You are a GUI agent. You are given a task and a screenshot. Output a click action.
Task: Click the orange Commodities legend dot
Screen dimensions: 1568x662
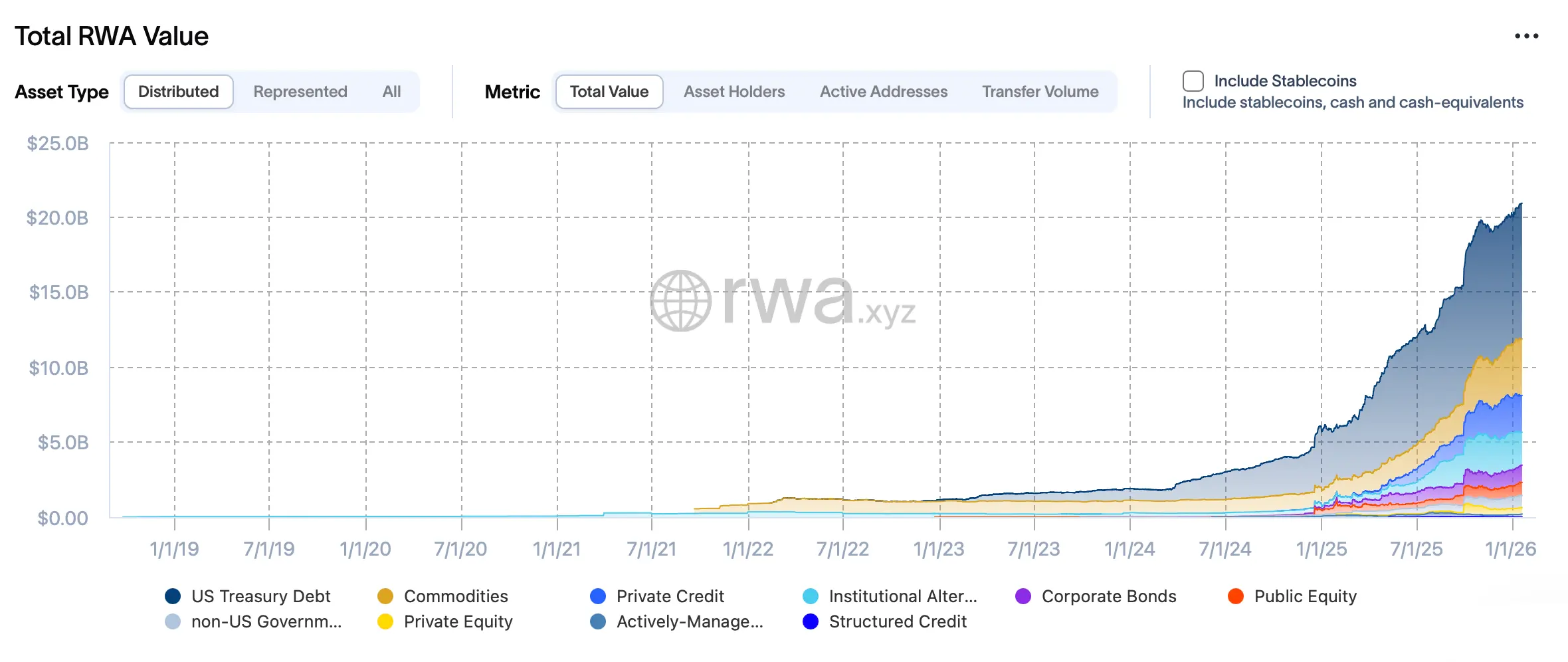point(386,596)
